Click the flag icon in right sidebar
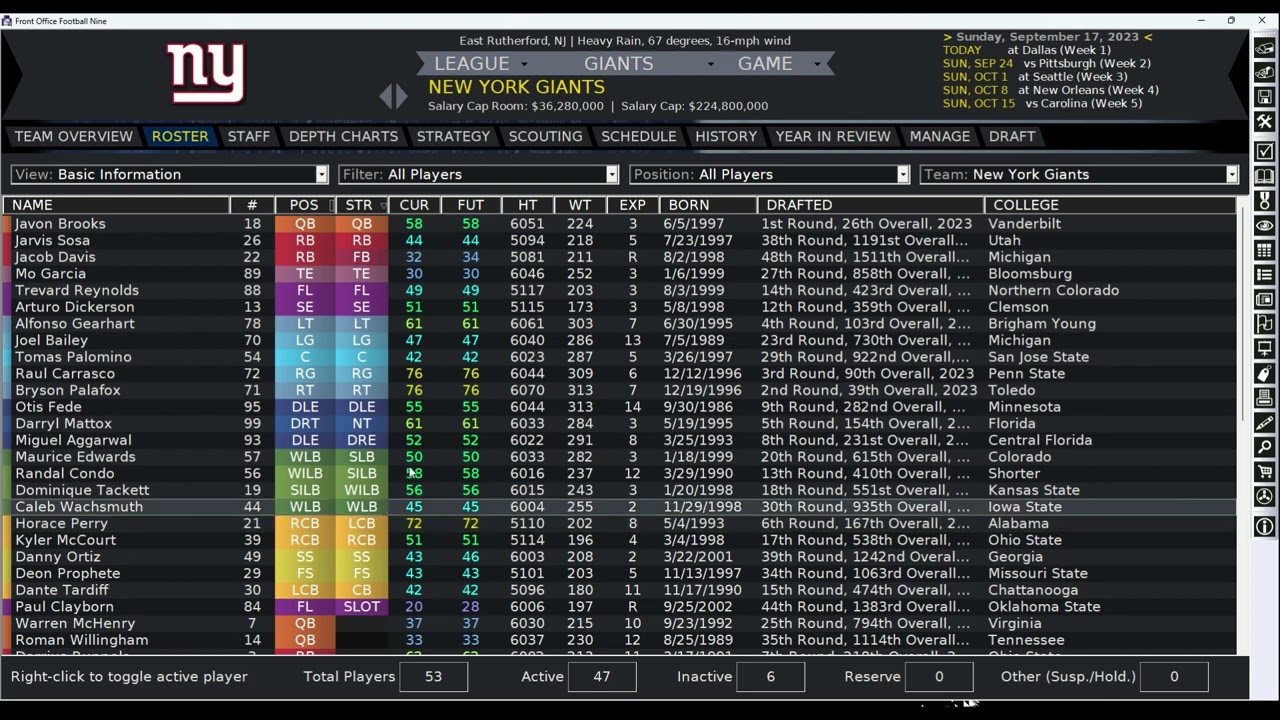This screenshot has height=720, width=1280. (1265, 324)
